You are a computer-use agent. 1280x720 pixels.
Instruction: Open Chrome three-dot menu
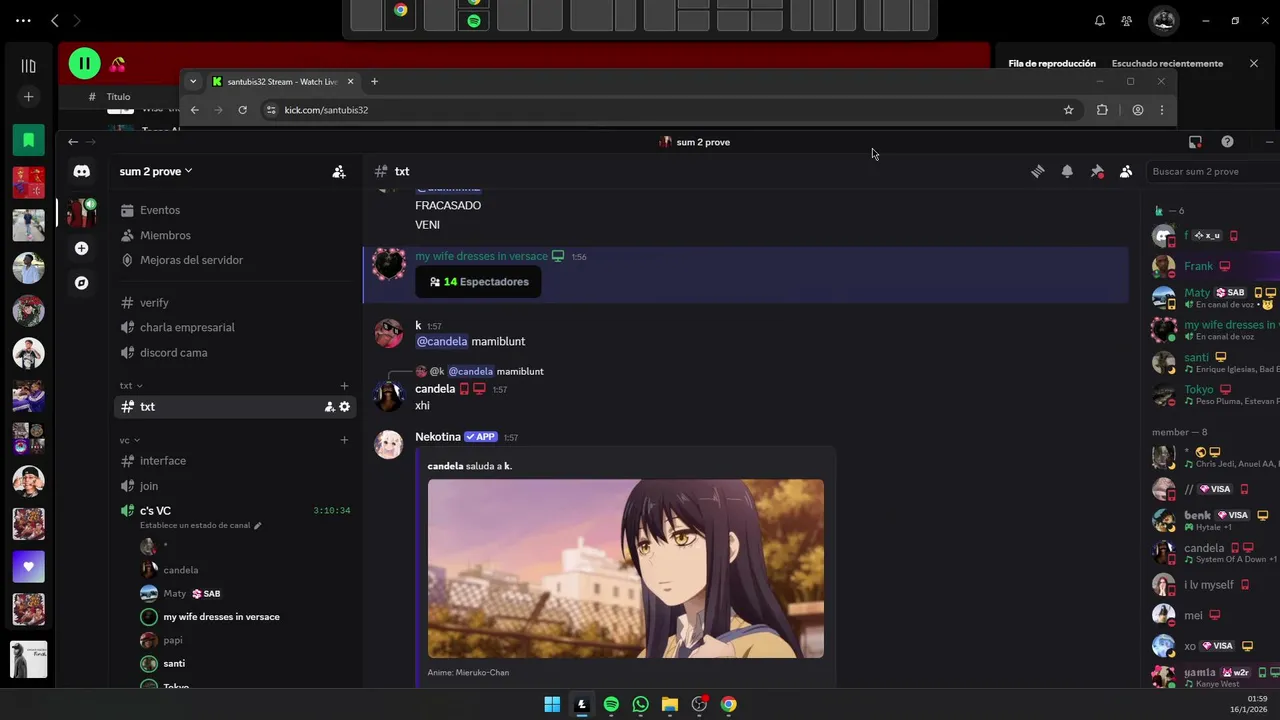click(x=1161, y=110)
